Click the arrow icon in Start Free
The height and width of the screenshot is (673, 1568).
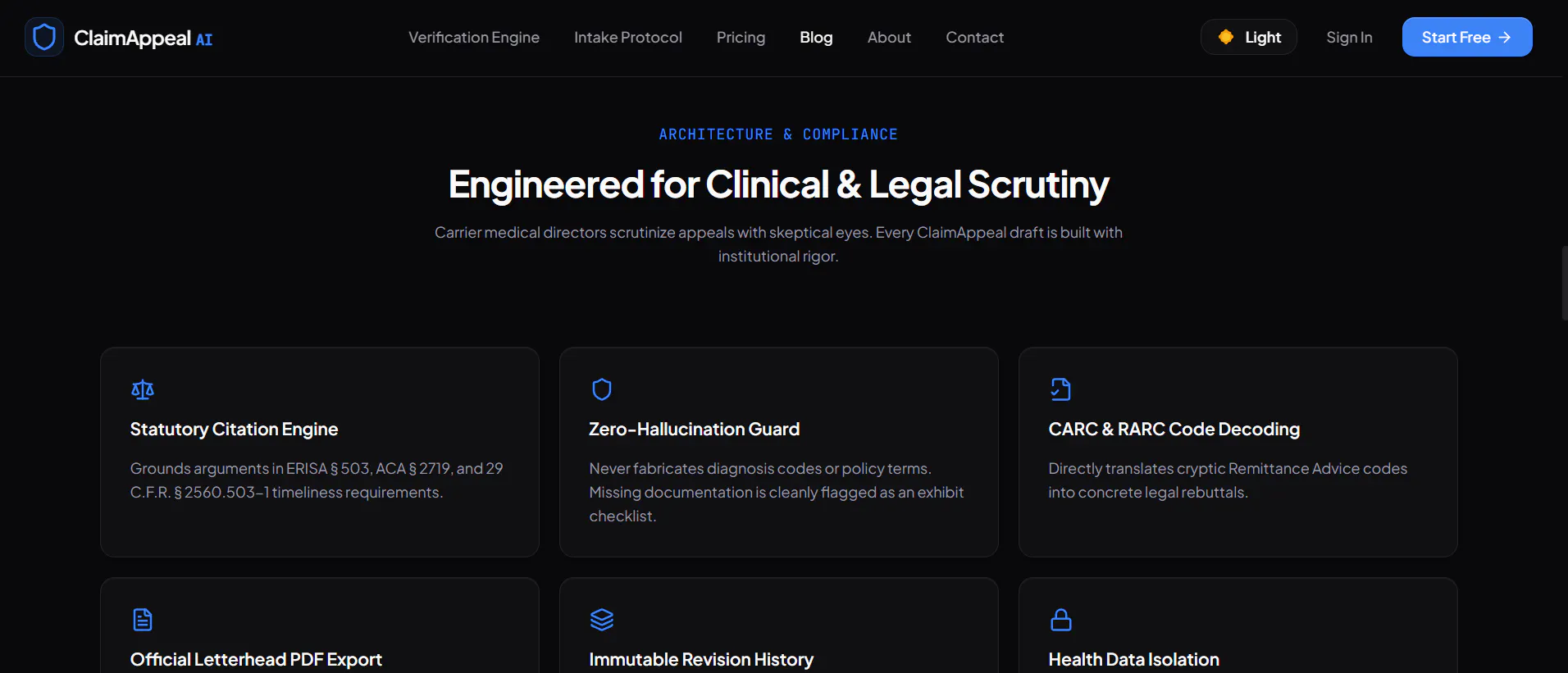[1504, 37]
